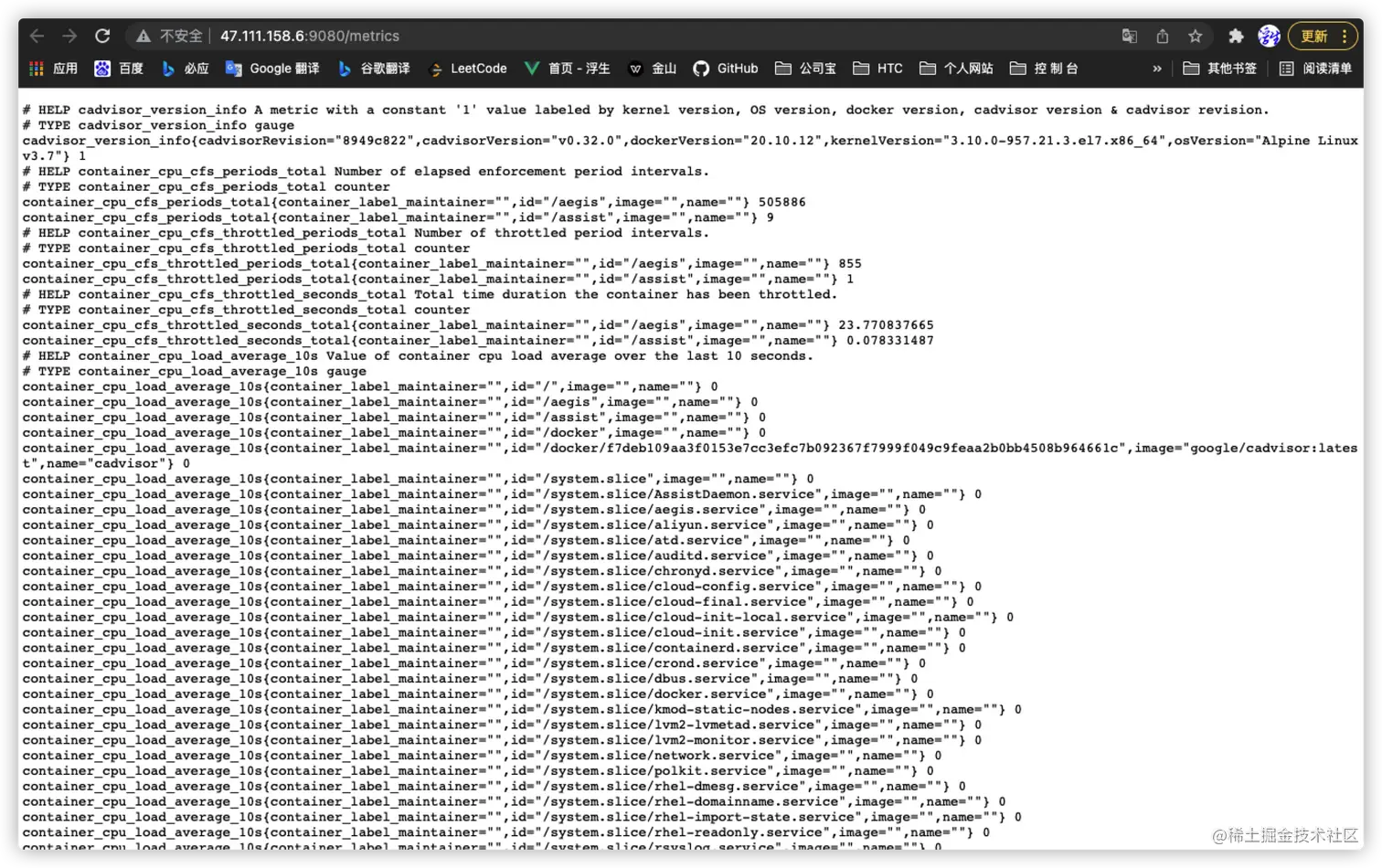Click the cloud-init-local.service metric line
This screenshot has width=1382, height=868.
(518, 618)
